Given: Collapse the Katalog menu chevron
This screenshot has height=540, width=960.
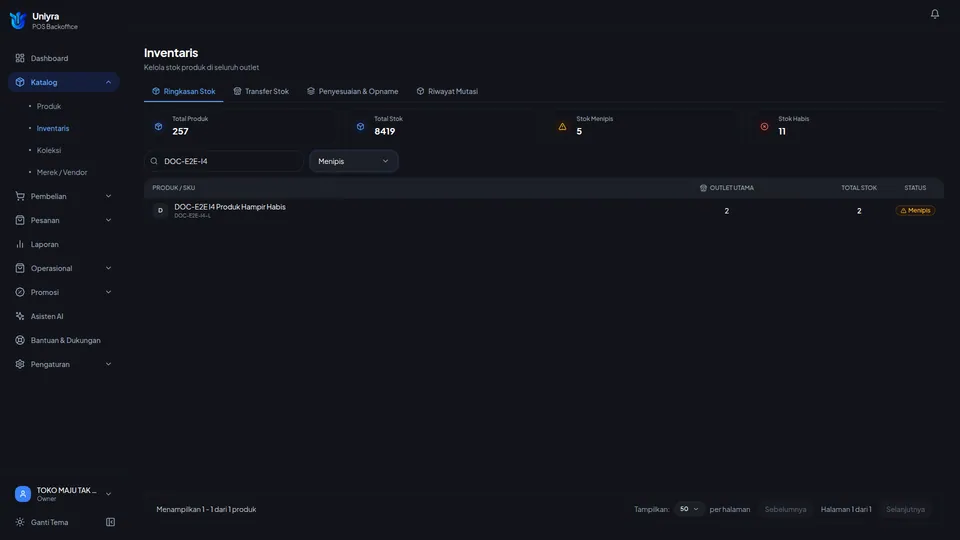Looking at the screenshot, I should (x=108, y=82).
